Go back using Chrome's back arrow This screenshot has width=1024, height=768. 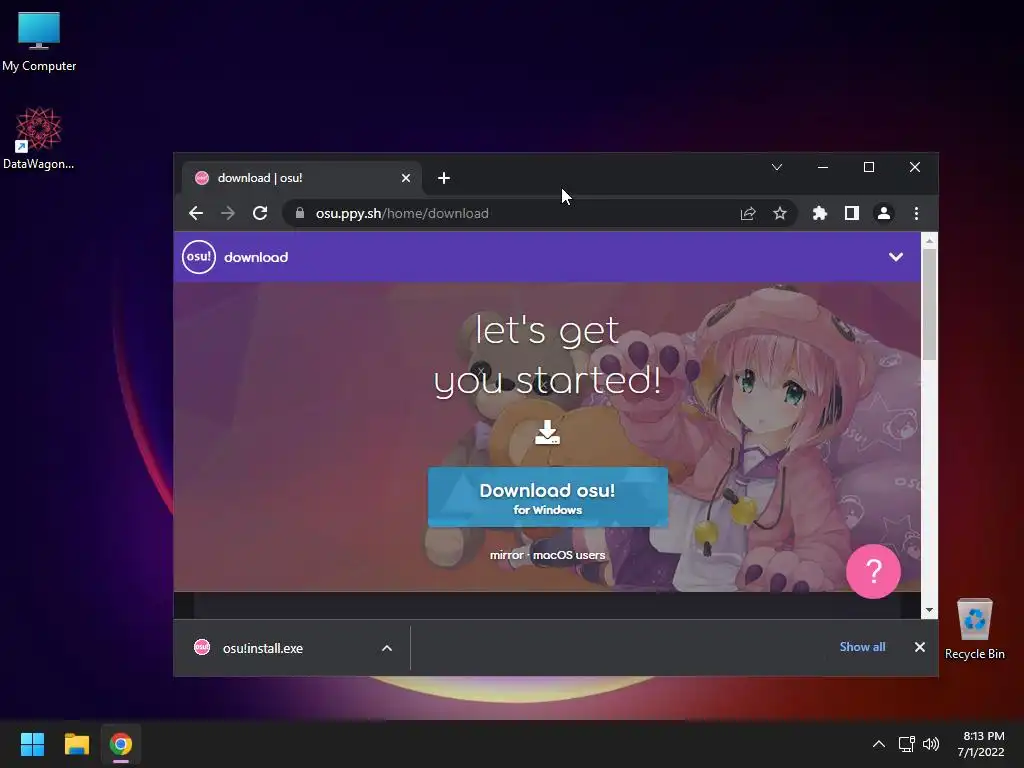coord(196,214)
